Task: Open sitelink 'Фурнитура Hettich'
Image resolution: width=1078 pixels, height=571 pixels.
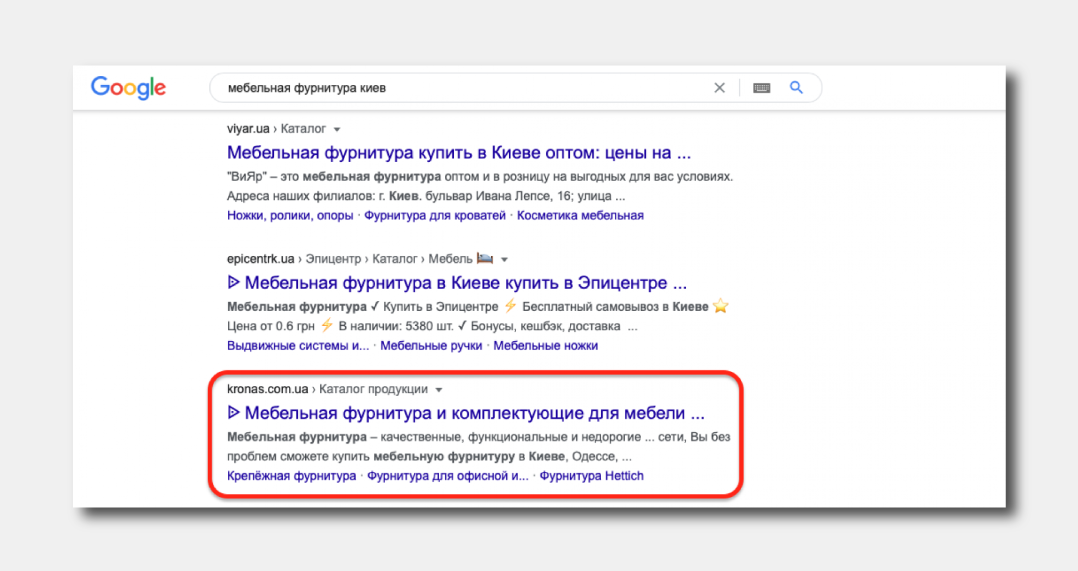Action: coord(591,475)
